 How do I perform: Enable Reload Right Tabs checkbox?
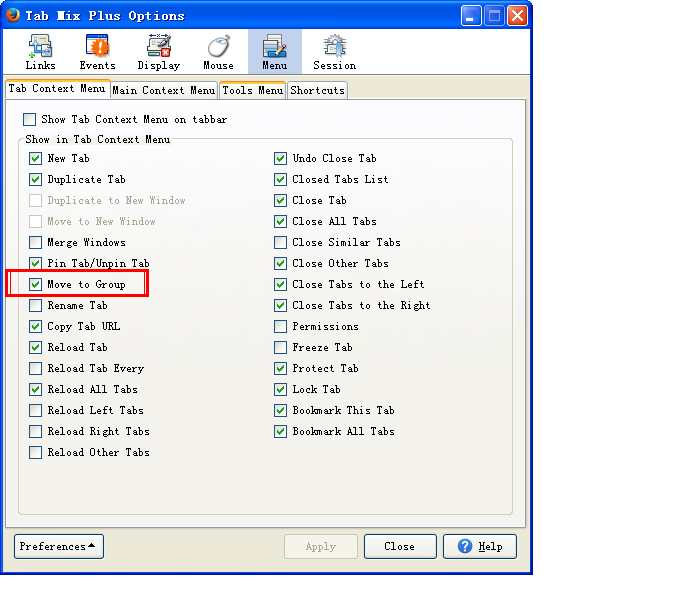[35, 431]
